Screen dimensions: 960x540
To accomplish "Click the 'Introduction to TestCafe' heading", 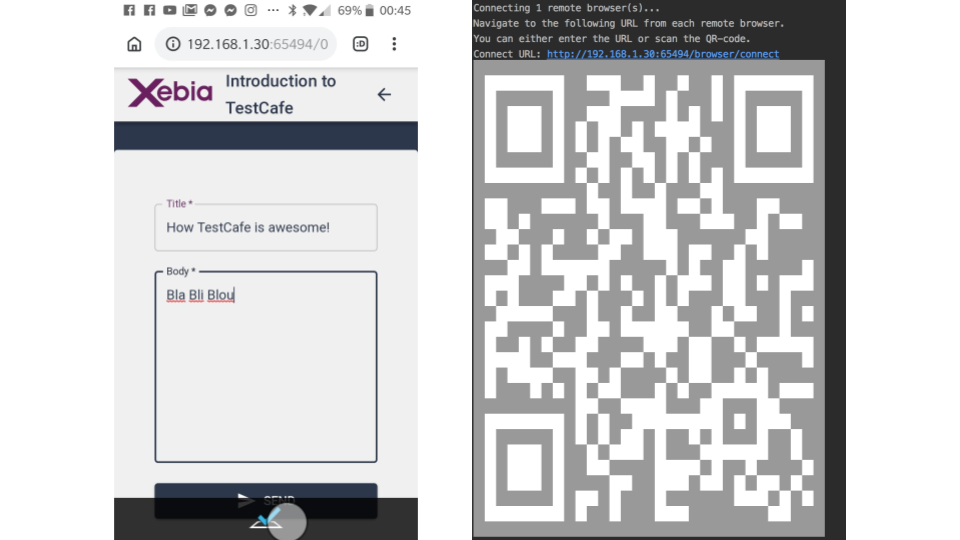I will [280, 94].
